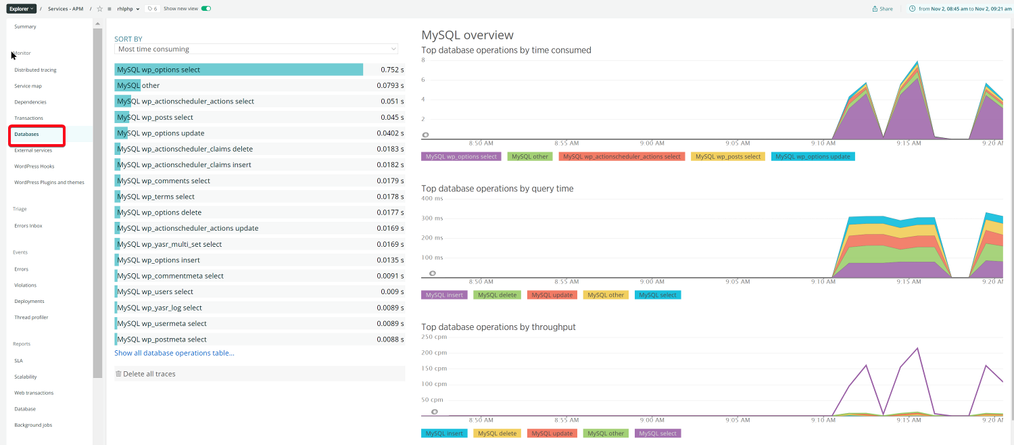Click the Share button in the header
This screenshot has width=1014, height=445.
coord(882,9)
